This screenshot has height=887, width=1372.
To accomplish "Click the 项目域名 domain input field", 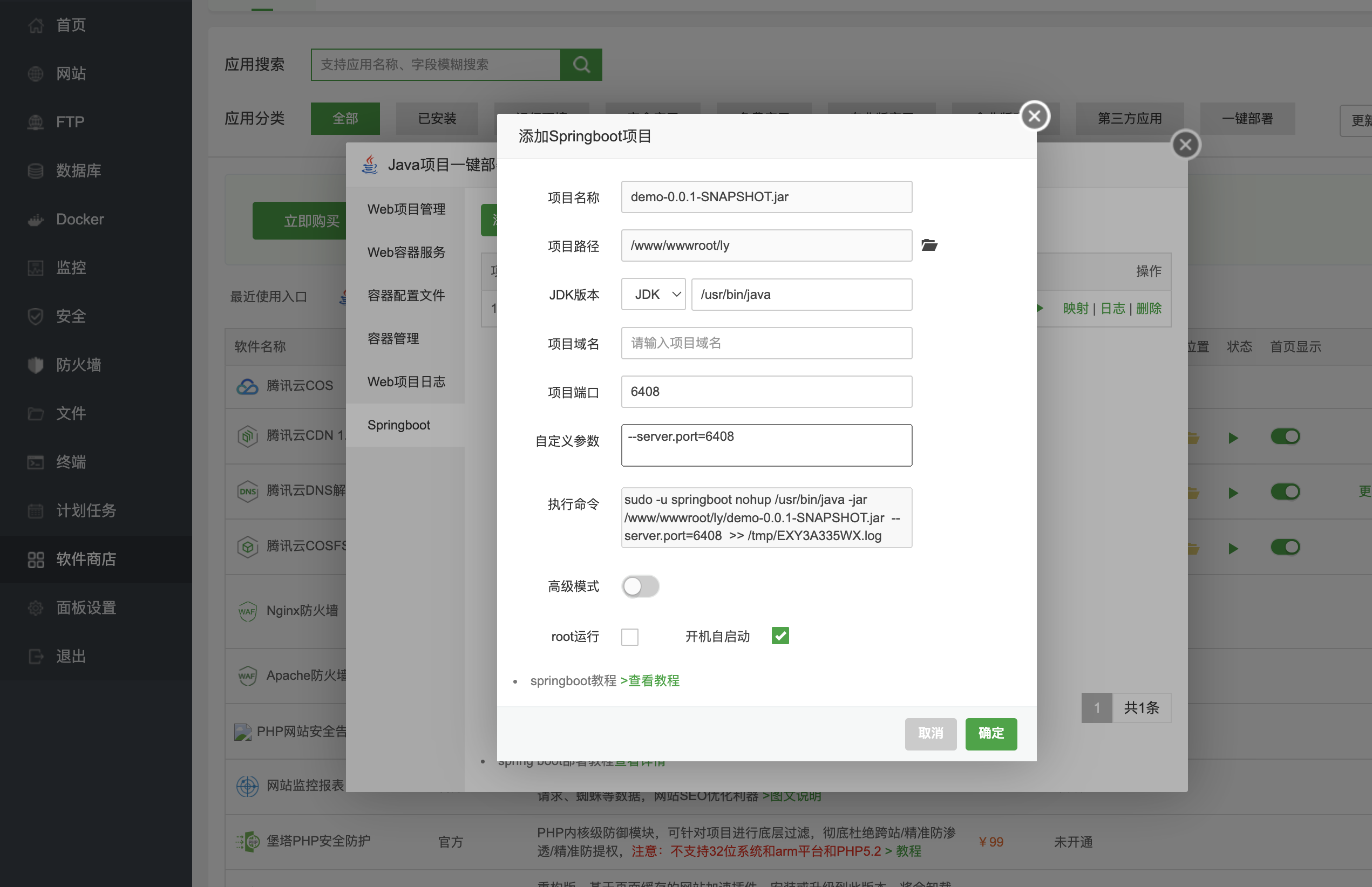I will tap(766, 343).
